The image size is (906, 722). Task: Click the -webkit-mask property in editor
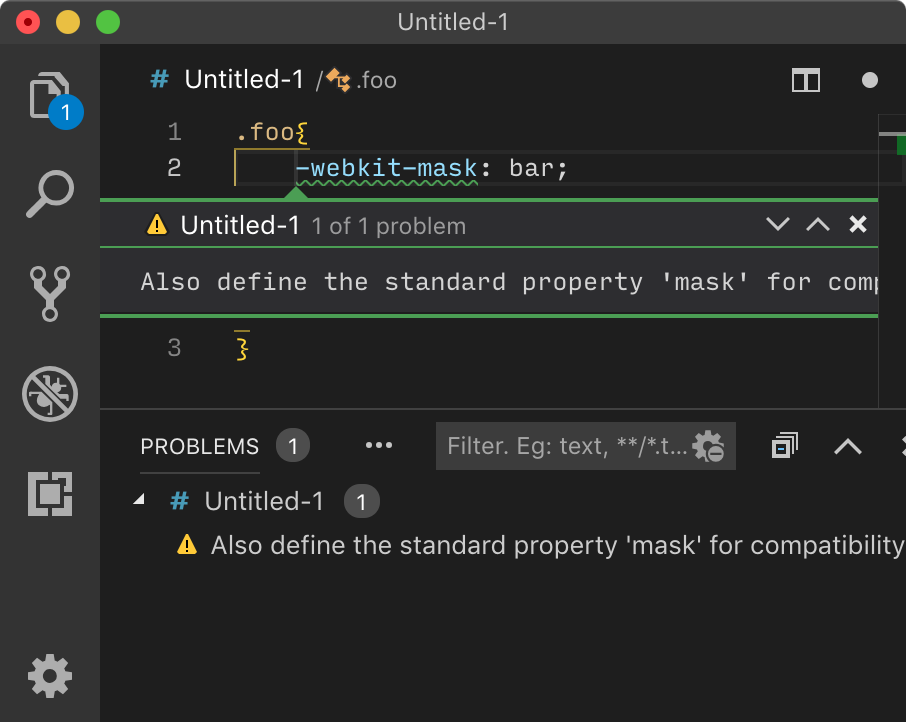pos(387,169)
